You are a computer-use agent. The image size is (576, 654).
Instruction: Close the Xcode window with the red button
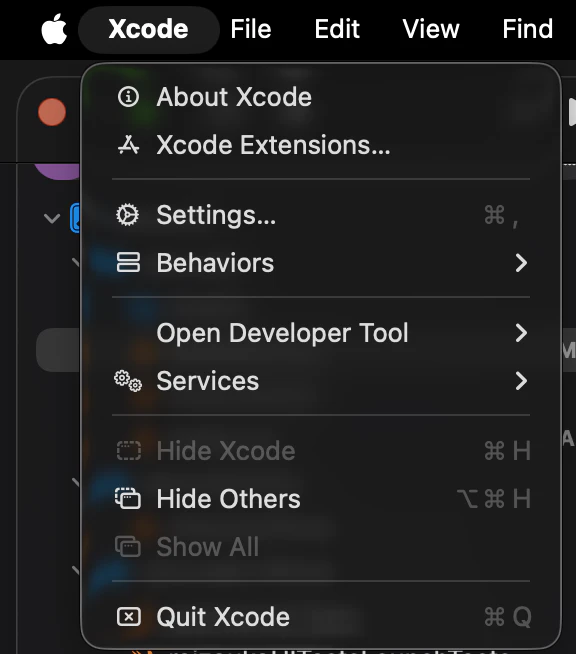(x=52, y=112)
